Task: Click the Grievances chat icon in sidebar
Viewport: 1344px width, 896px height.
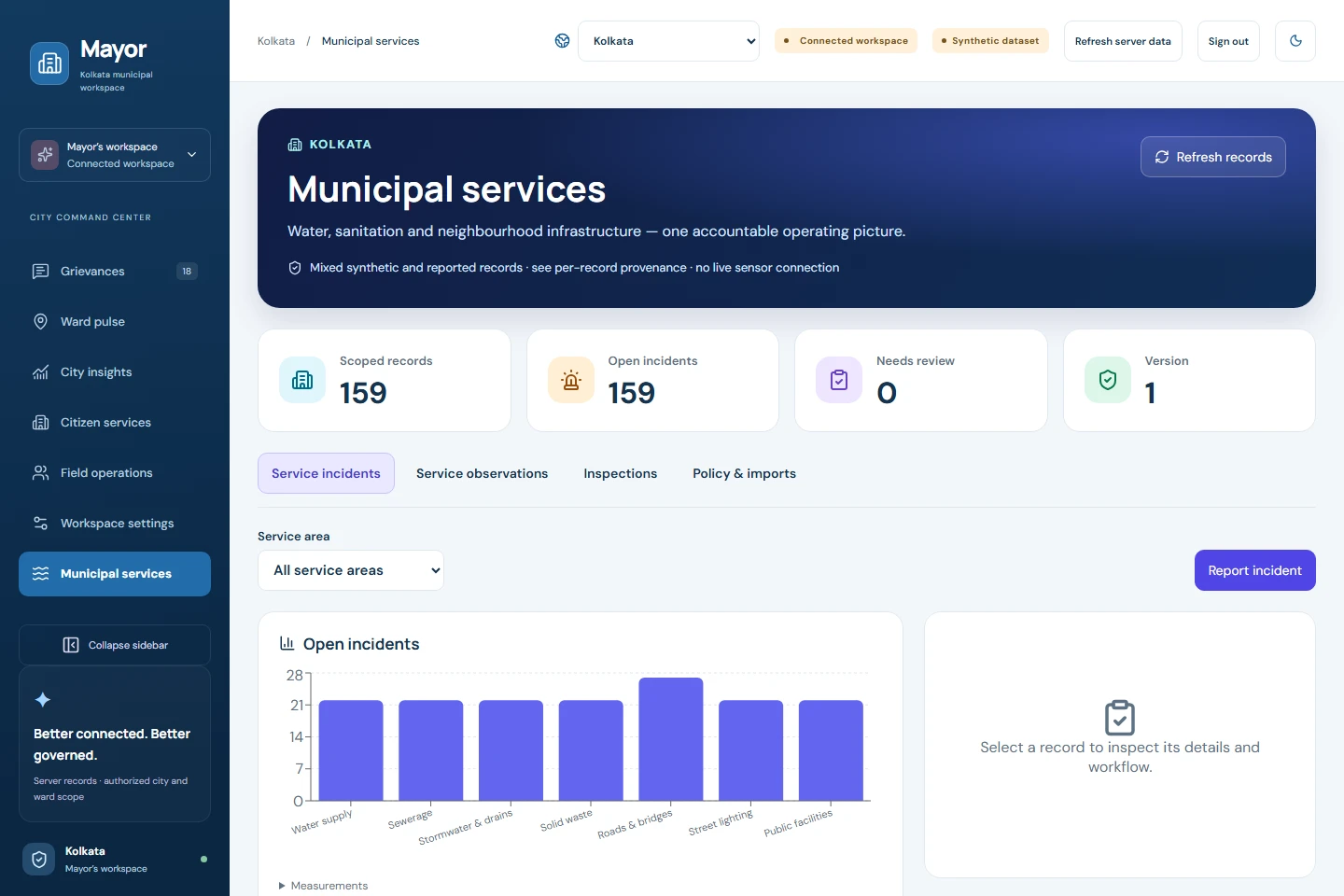Action: pos(40,272)
